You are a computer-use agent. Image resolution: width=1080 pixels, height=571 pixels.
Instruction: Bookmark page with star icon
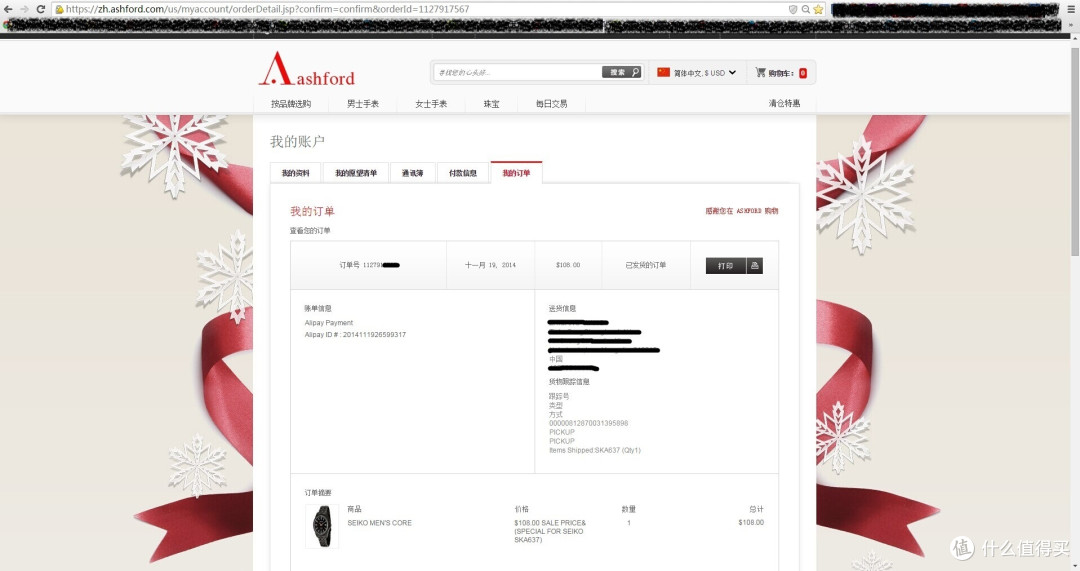[818, 9]
